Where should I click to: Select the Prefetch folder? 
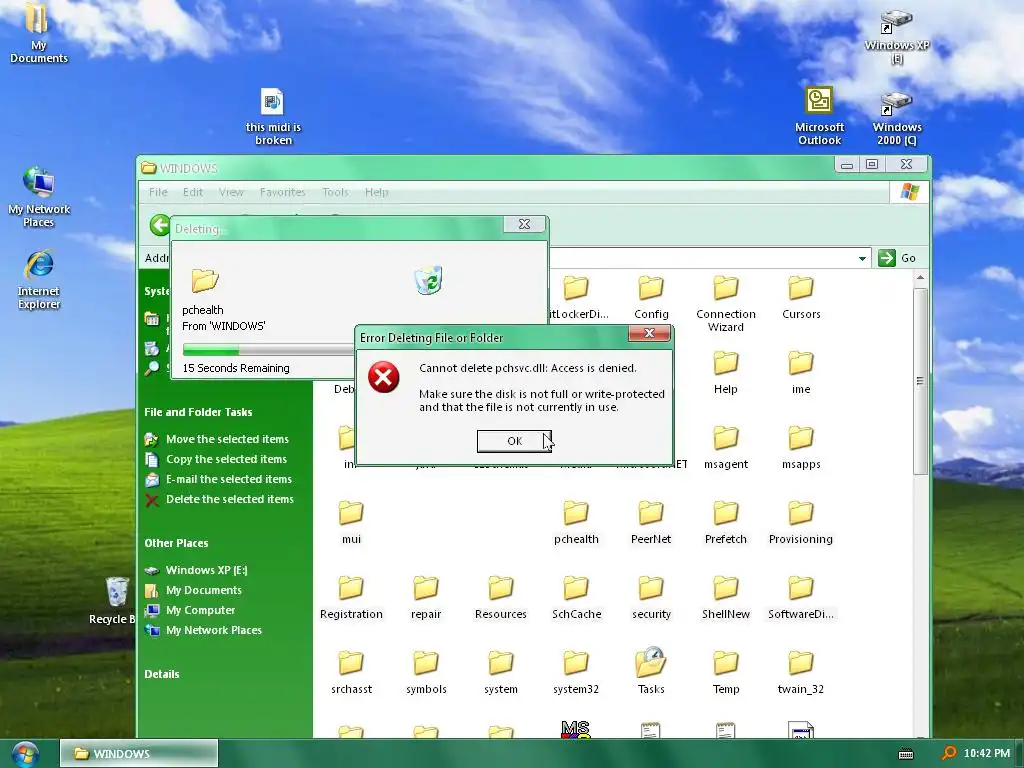click(726, 523)
